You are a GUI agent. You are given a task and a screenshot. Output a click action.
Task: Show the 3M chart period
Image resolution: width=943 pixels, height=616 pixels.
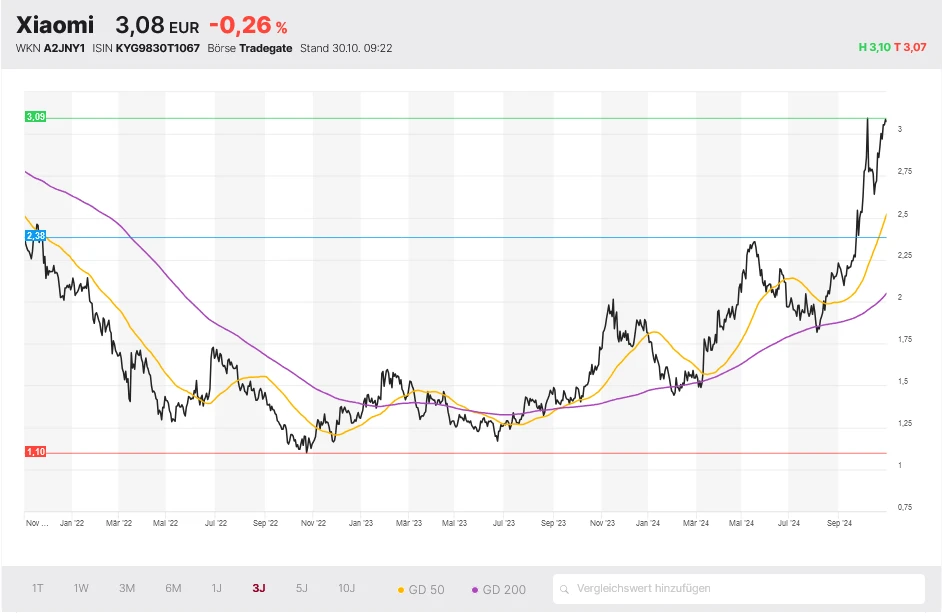127,589
